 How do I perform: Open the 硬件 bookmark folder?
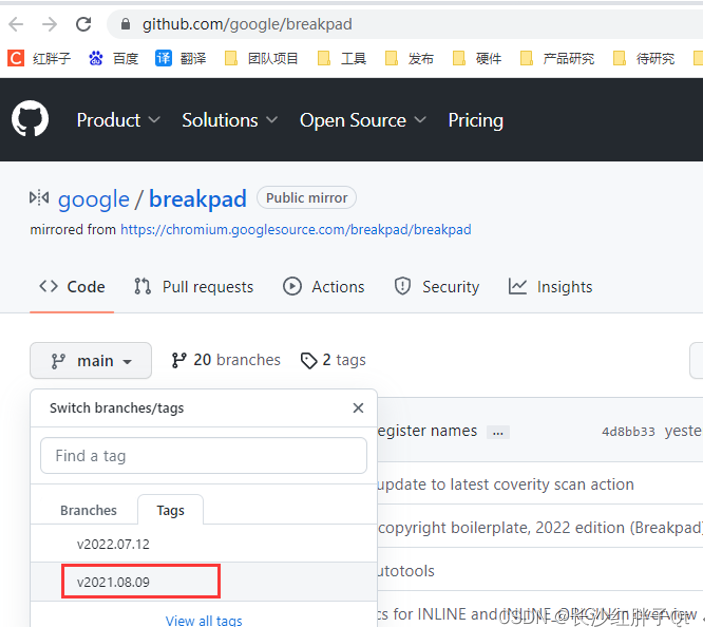[x=477, y=58]
